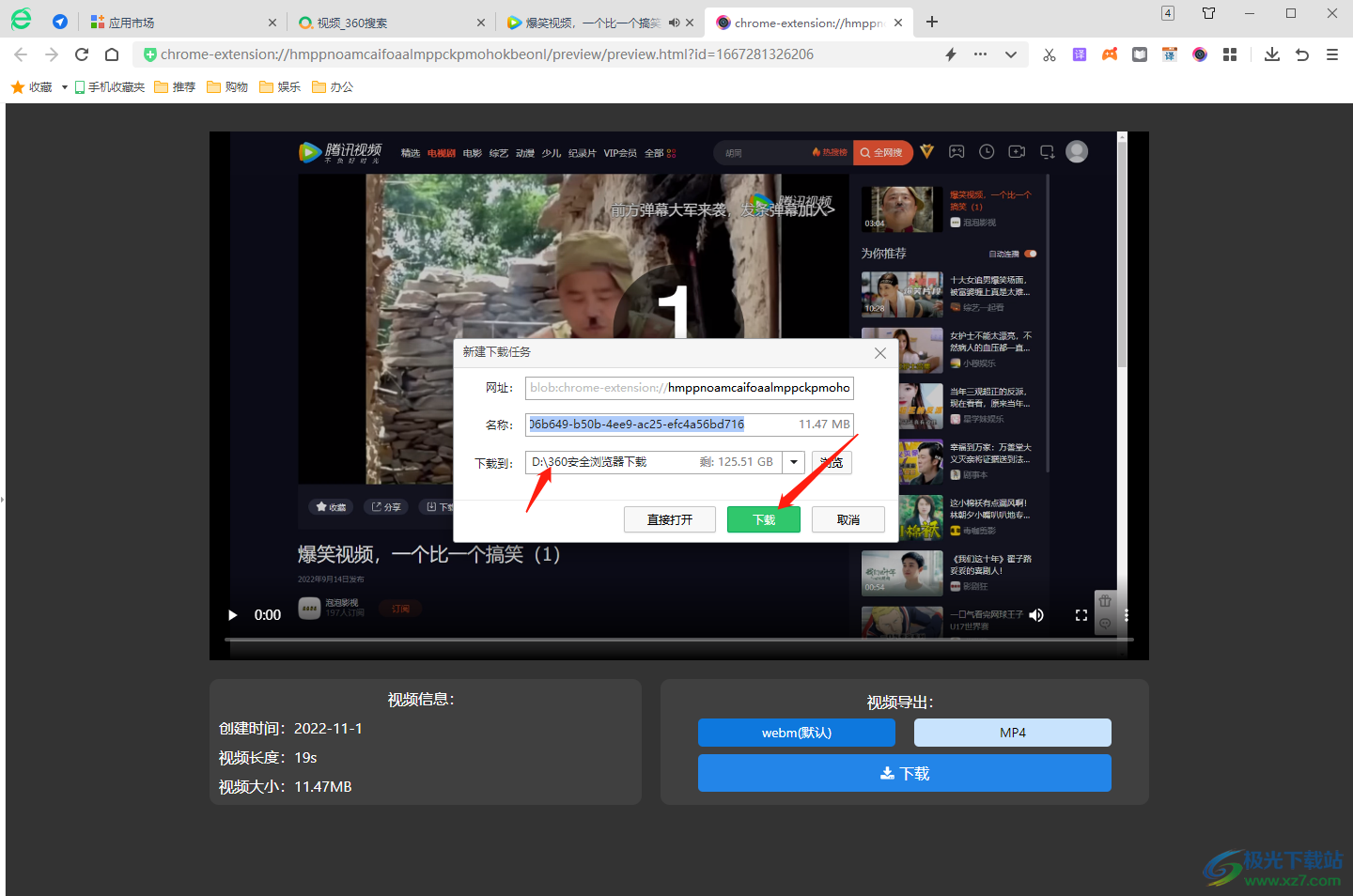Play the recorded preview video

click(233, 615)
